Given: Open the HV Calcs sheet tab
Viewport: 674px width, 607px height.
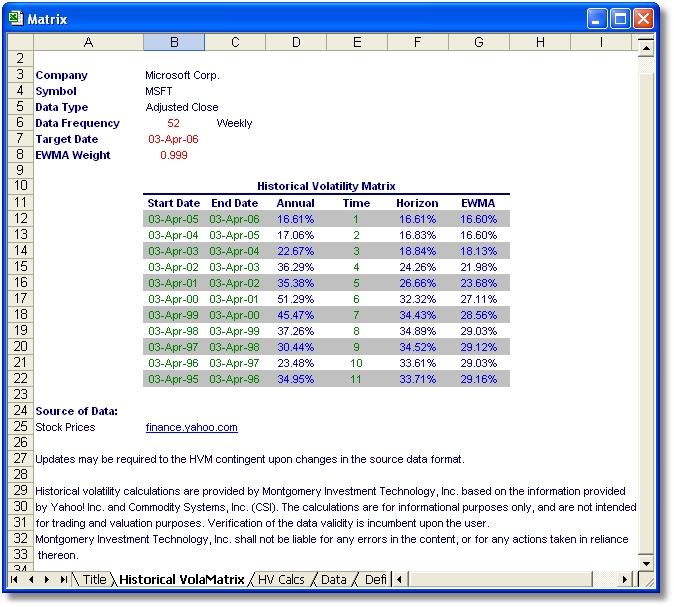Looking at the screenshot, I should click(x=281, y=579).
